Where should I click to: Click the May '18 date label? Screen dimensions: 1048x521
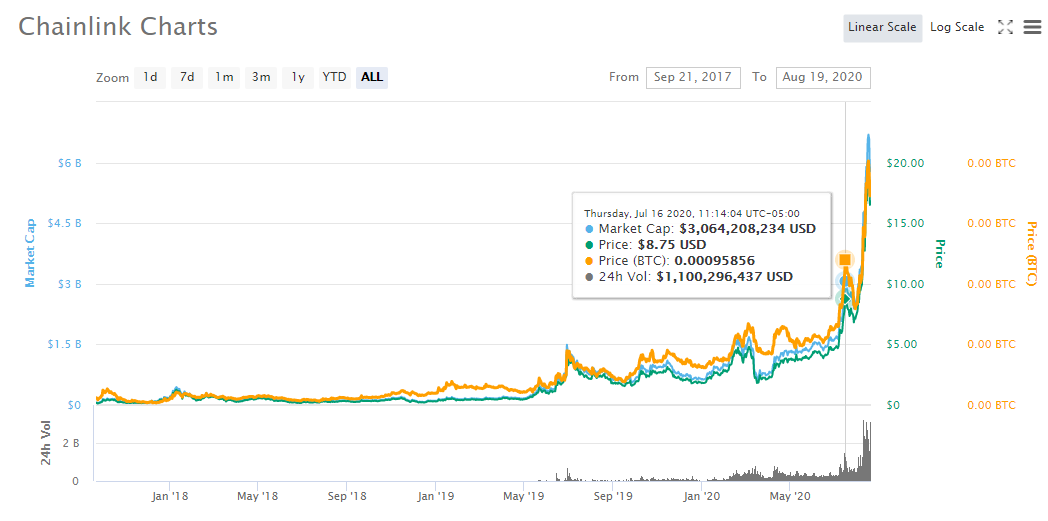coord(258,496)
